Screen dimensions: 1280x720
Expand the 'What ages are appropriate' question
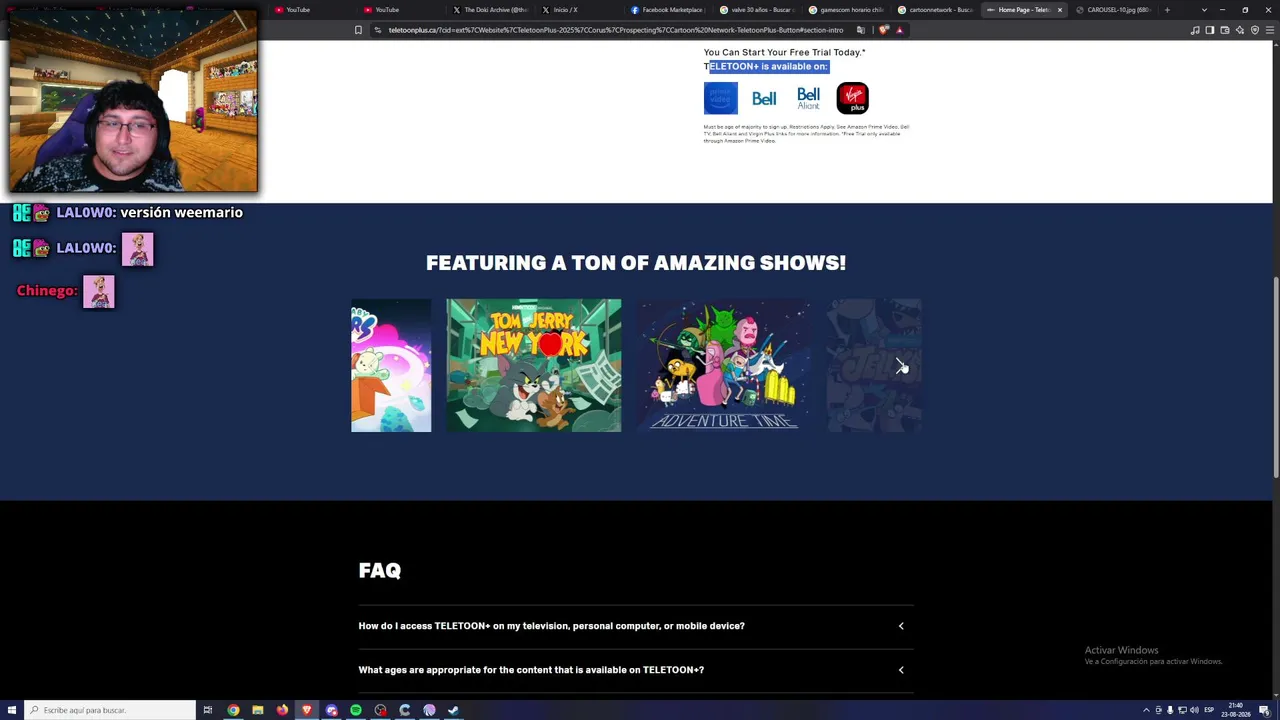[x=636, y=670]
